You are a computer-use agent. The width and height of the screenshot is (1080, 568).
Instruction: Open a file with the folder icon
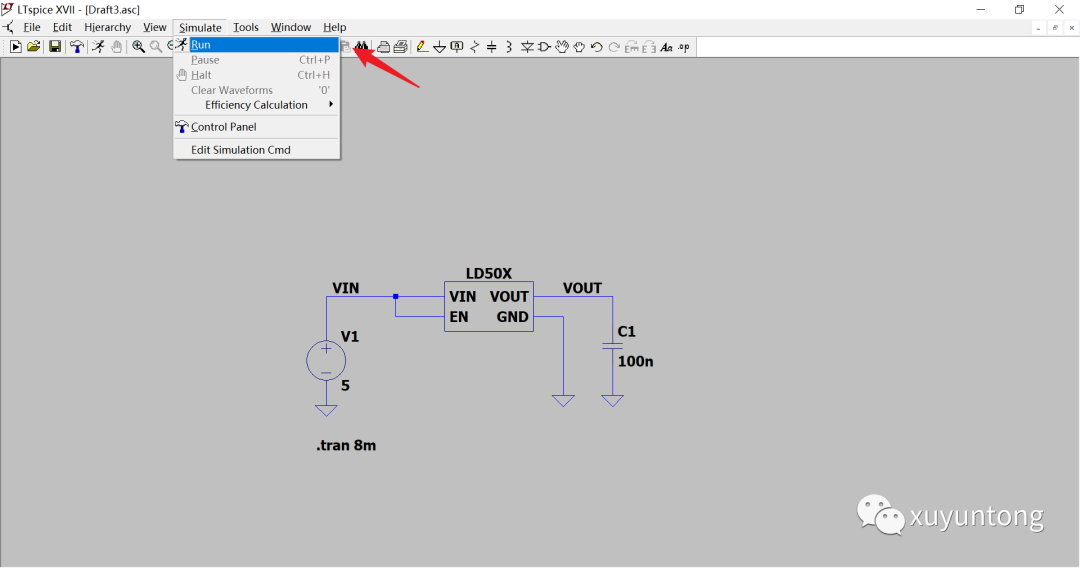33,47
